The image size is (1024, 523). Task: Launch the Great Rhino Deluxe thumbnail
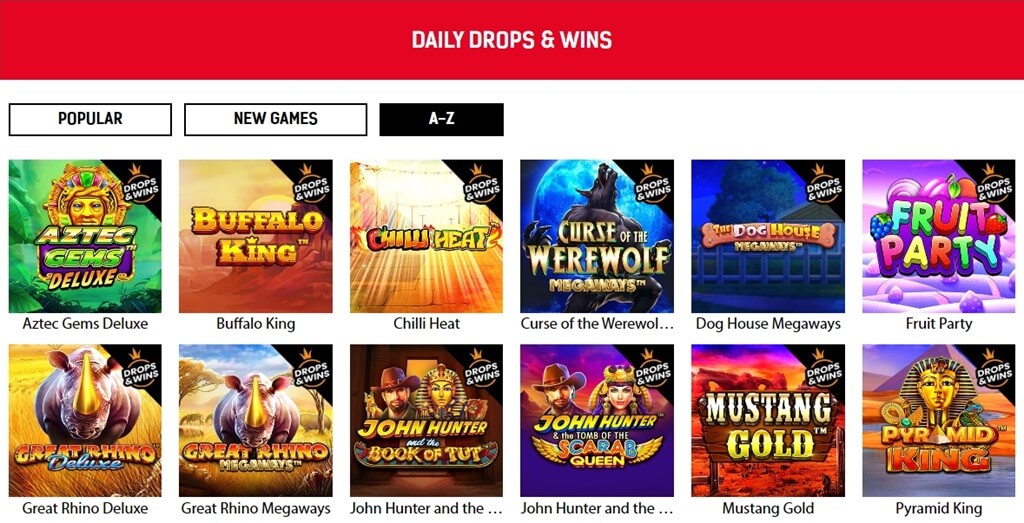[x=85, y=420]
